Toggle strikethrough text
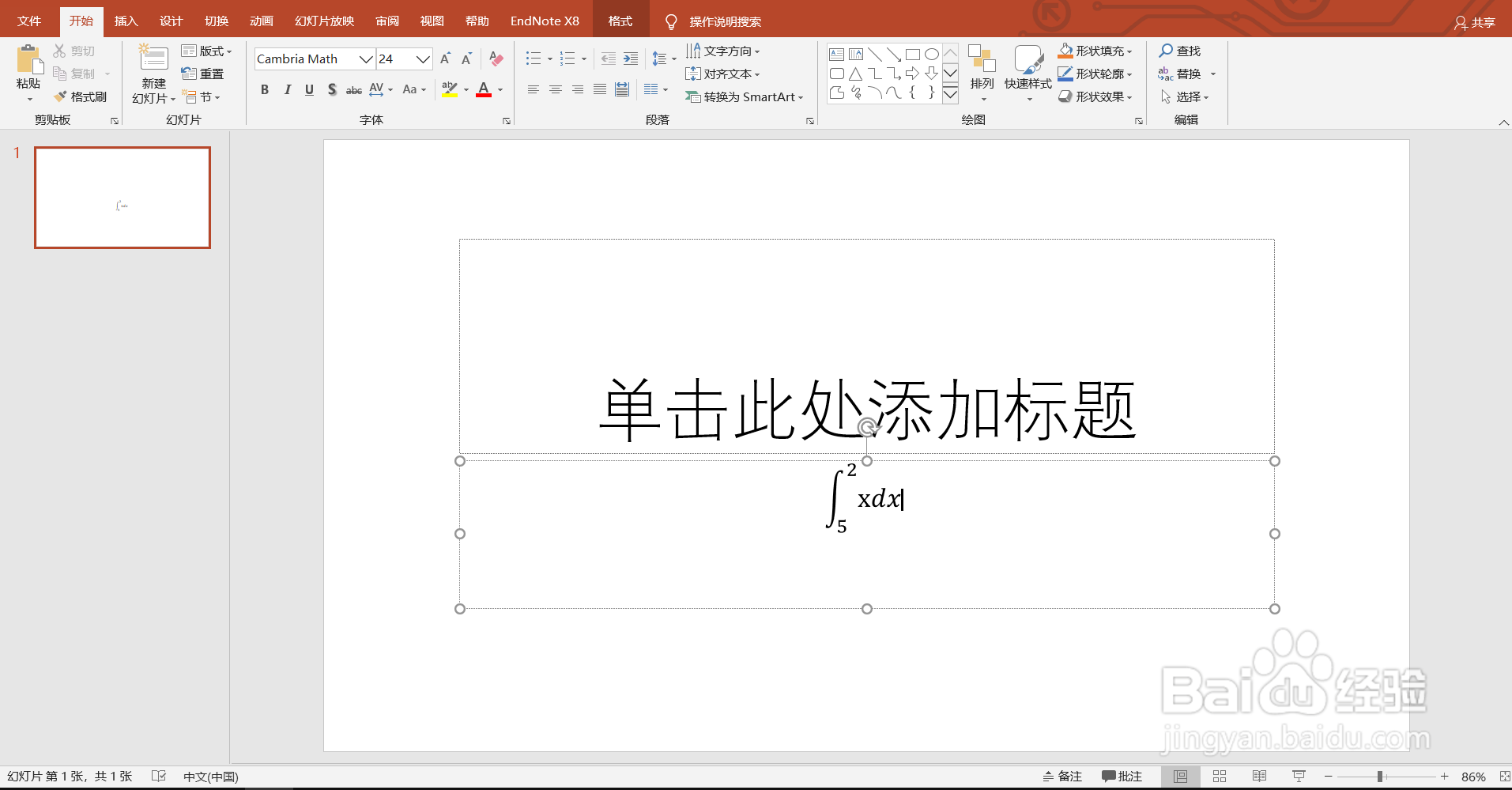Image resolution: width=1512 pixels, height=790 pixels. (x=354, y=89)
